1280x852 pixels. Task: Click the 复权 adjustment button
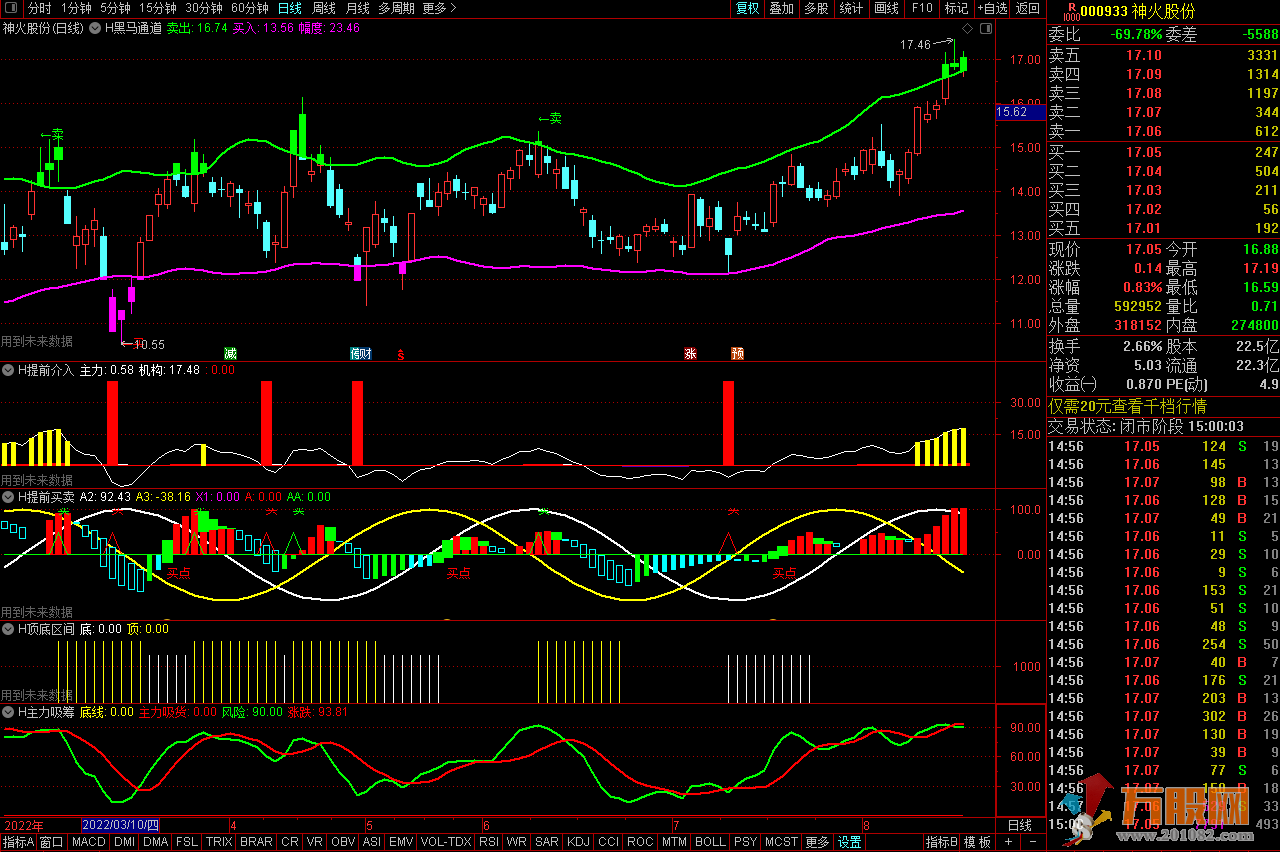[748, 8]
